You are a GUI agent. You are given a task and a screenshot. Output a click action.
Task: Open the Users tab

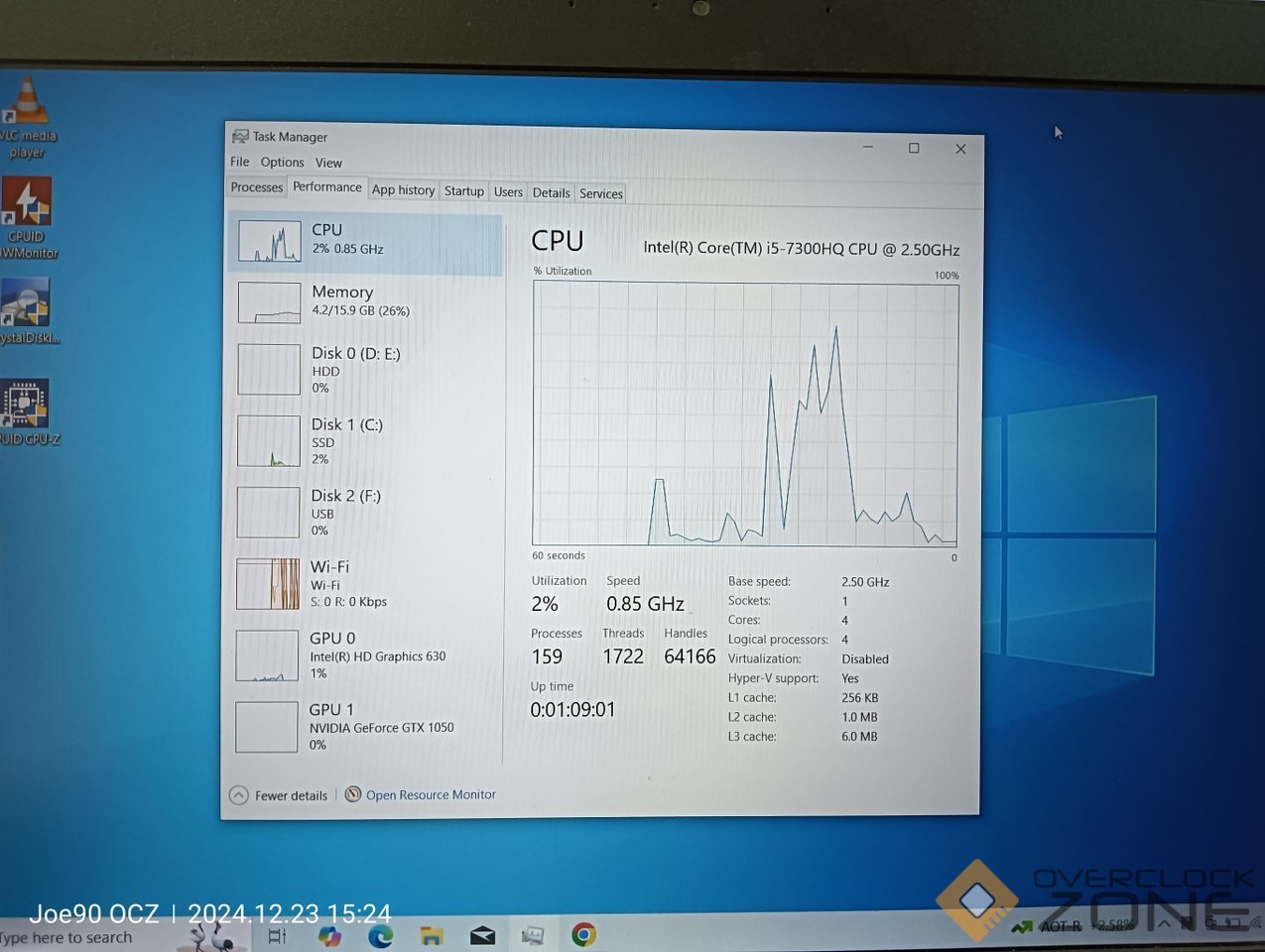tap(508, 192)
